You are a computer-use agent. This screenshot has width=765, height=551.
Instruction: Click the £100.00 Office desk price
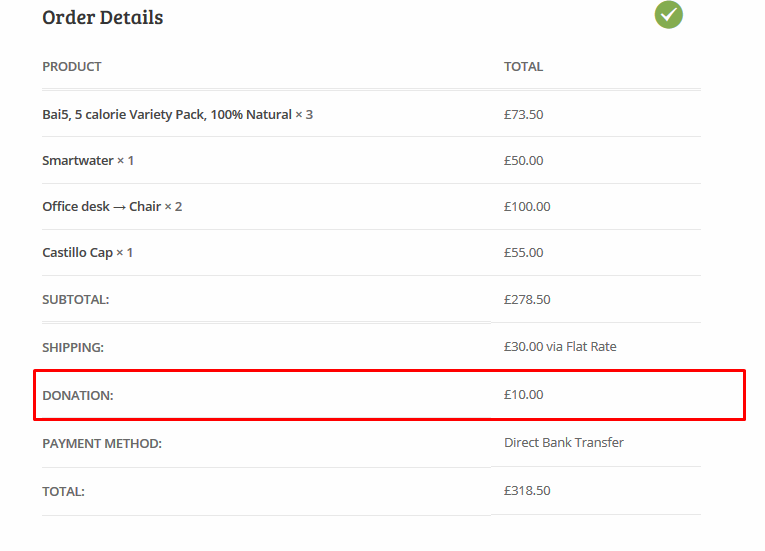[527, 207]
